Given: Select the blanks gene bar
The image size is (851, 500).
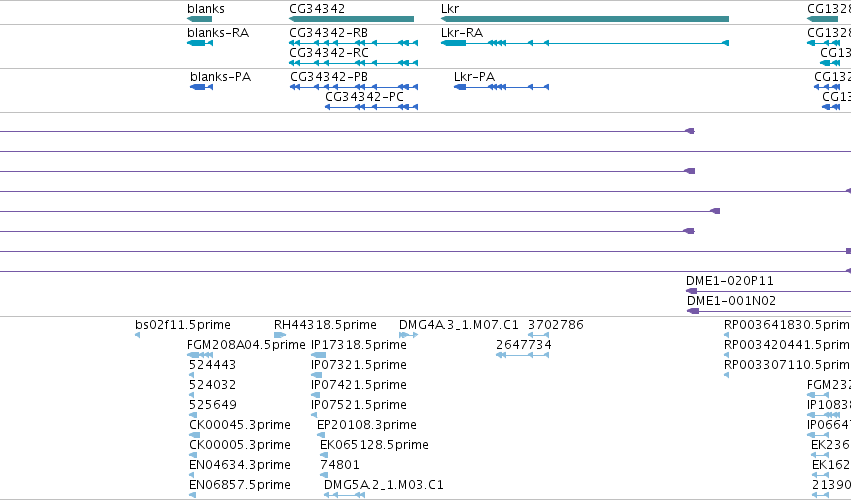Looking at the screenshot, I should 199,19.
